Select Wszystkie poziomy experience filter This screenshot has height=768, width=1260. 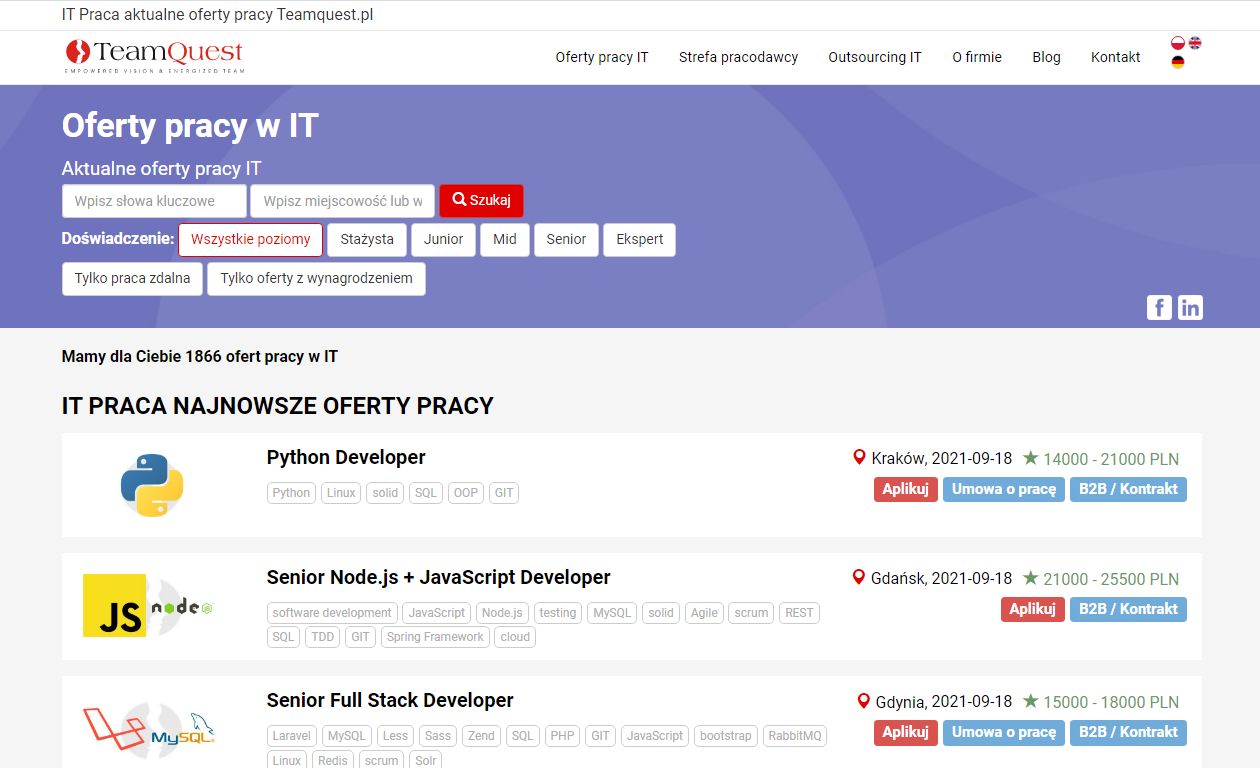[x=251, y=240]
